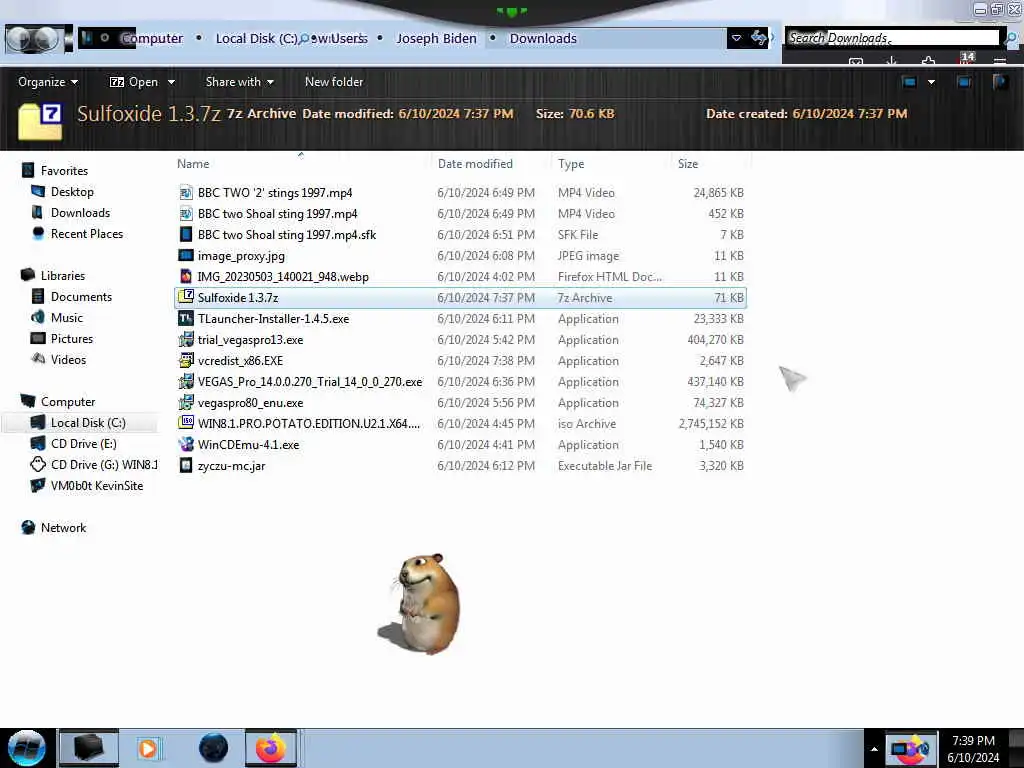The image size is (1024, 768).
Task: Click the zyczu-mc.jar file icon
Action: pyautogui.click(x=186, y=465)
